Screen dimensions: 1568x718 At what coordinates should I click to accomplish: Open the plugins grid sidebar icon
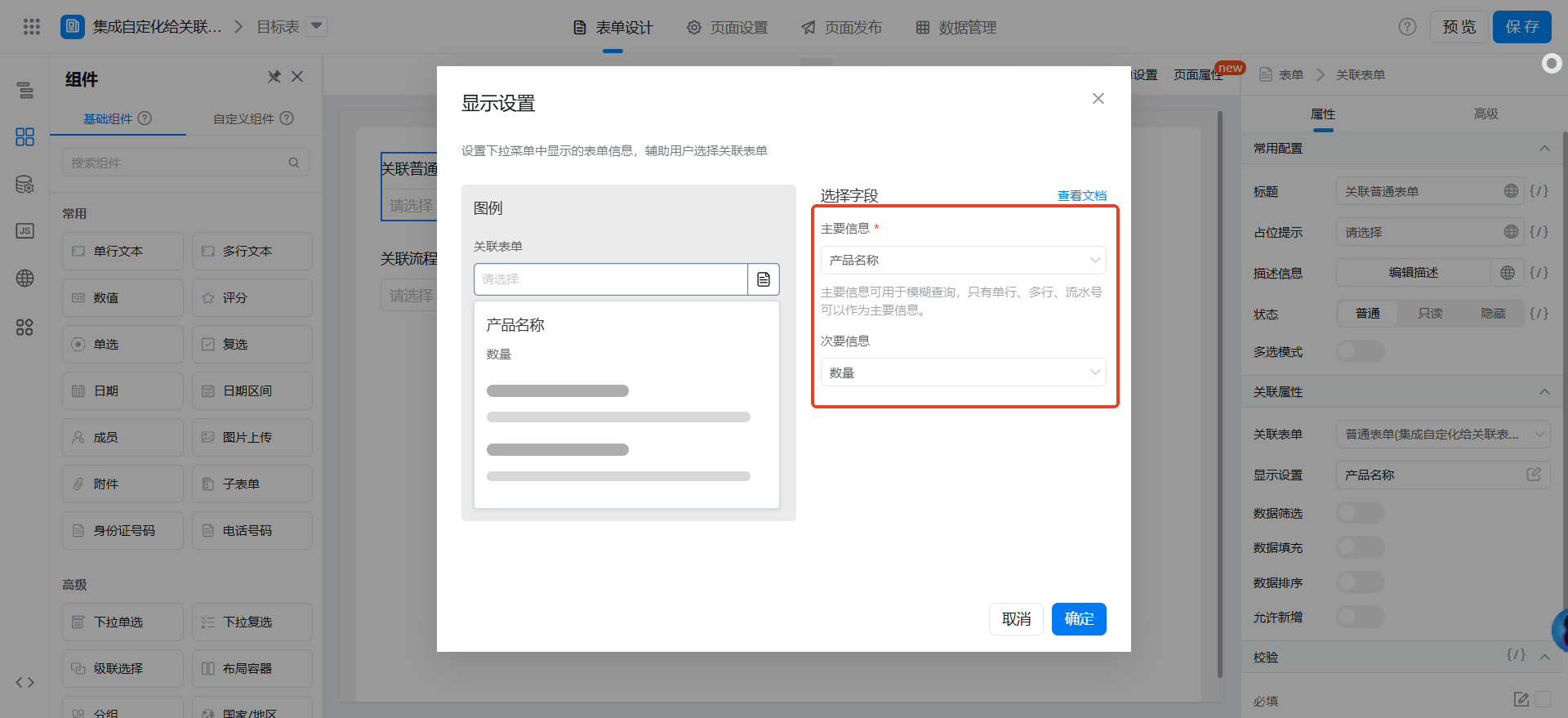24,327
